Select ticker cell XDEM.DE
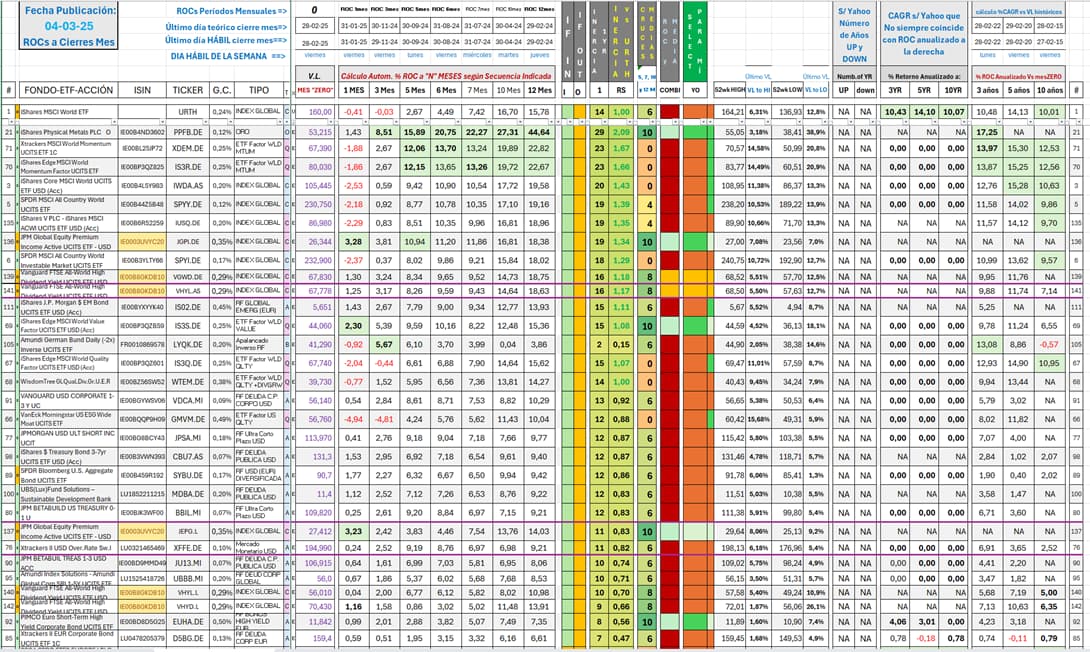Viewport: 1090px width, 652px height. (x=188, y=148)
